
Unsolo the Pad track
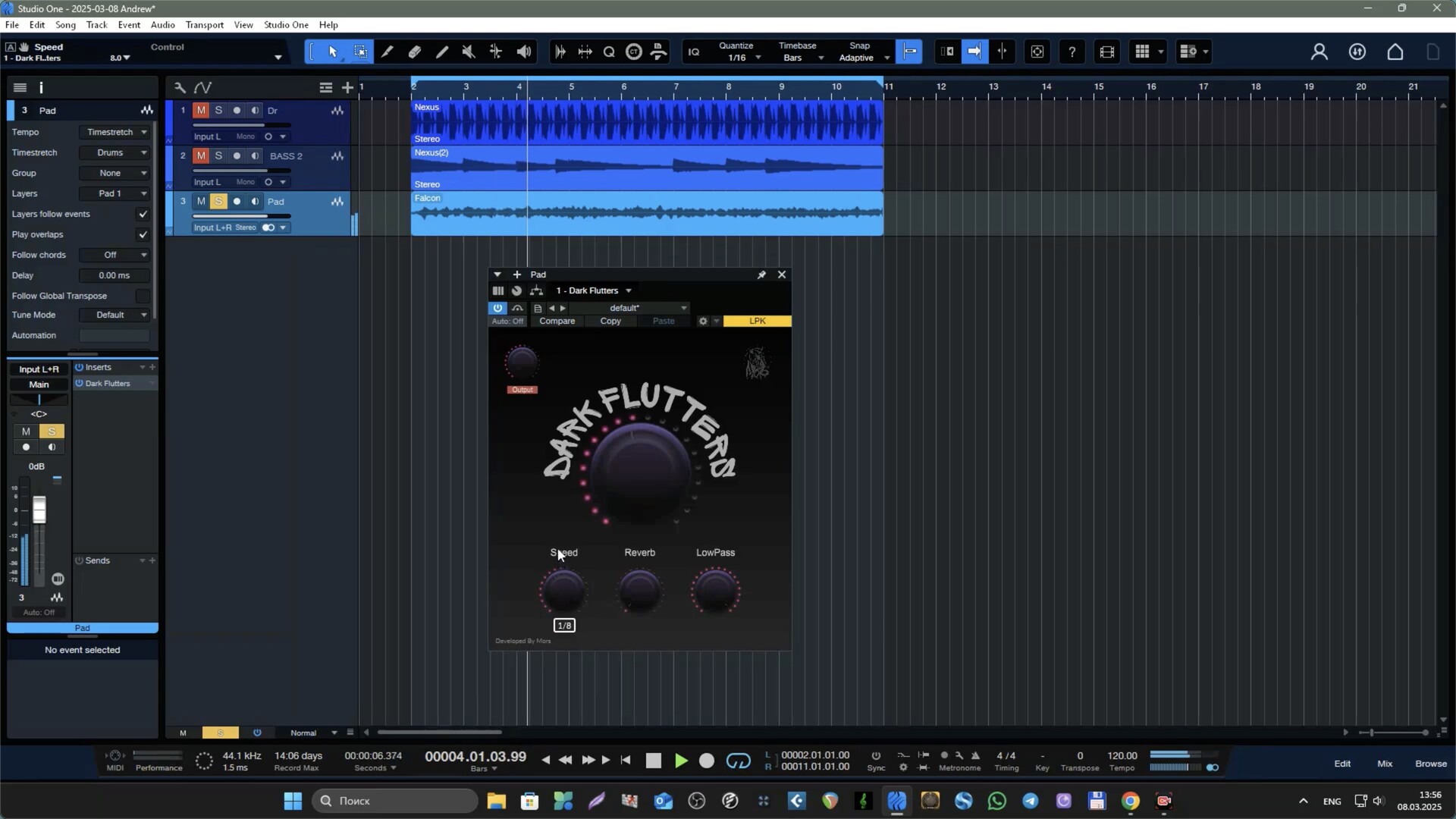(x=218, y=202)
